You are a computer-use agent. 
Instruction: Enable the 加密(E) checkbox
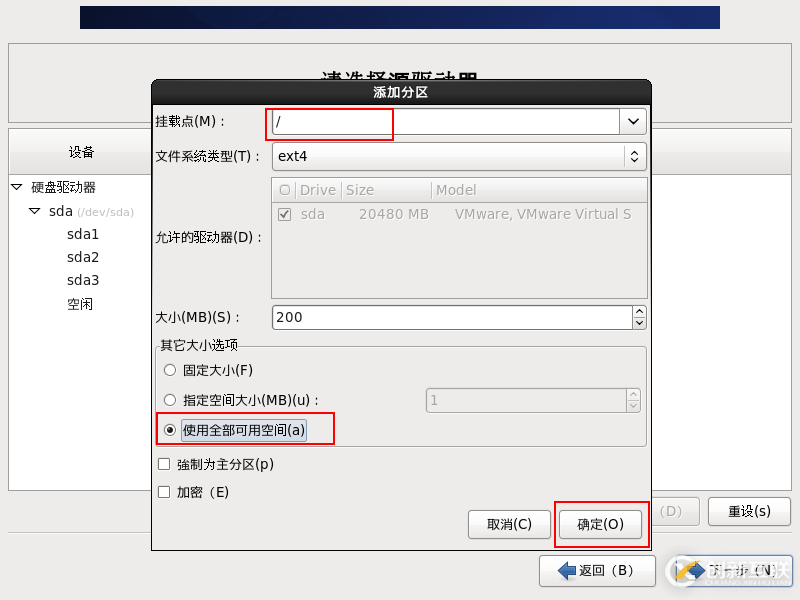coord(166,491)
